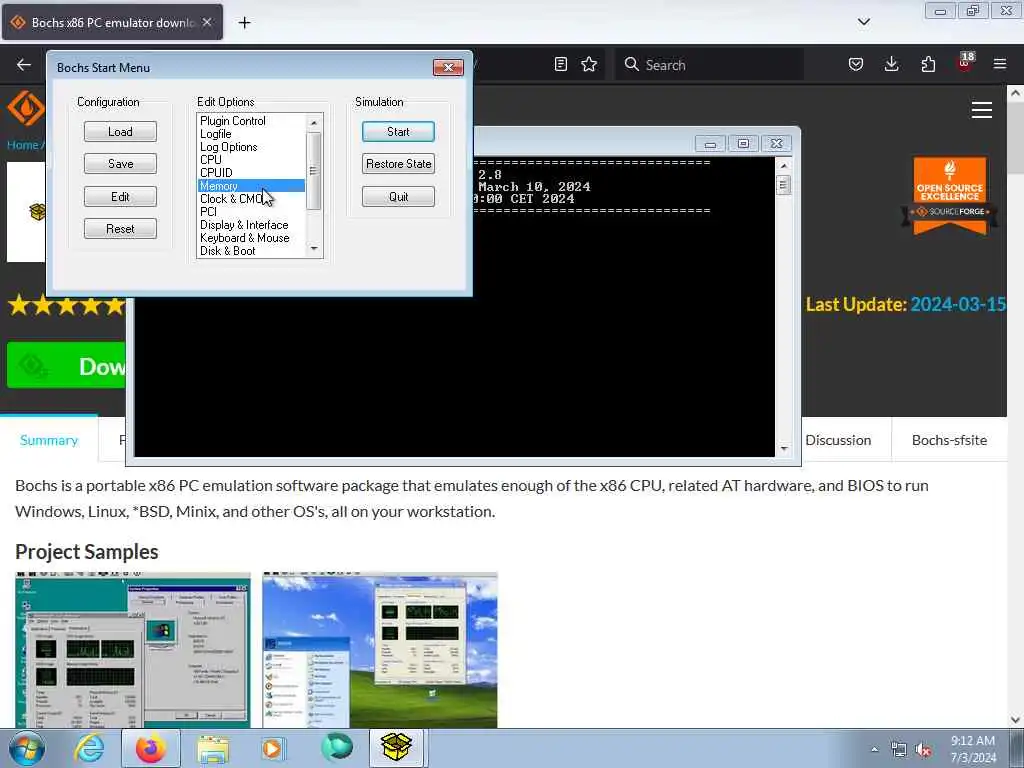Viewport: 1024px width, 768px height.
Task: Select CPUID in Edit Options list
Action: [x=216, y=172]
